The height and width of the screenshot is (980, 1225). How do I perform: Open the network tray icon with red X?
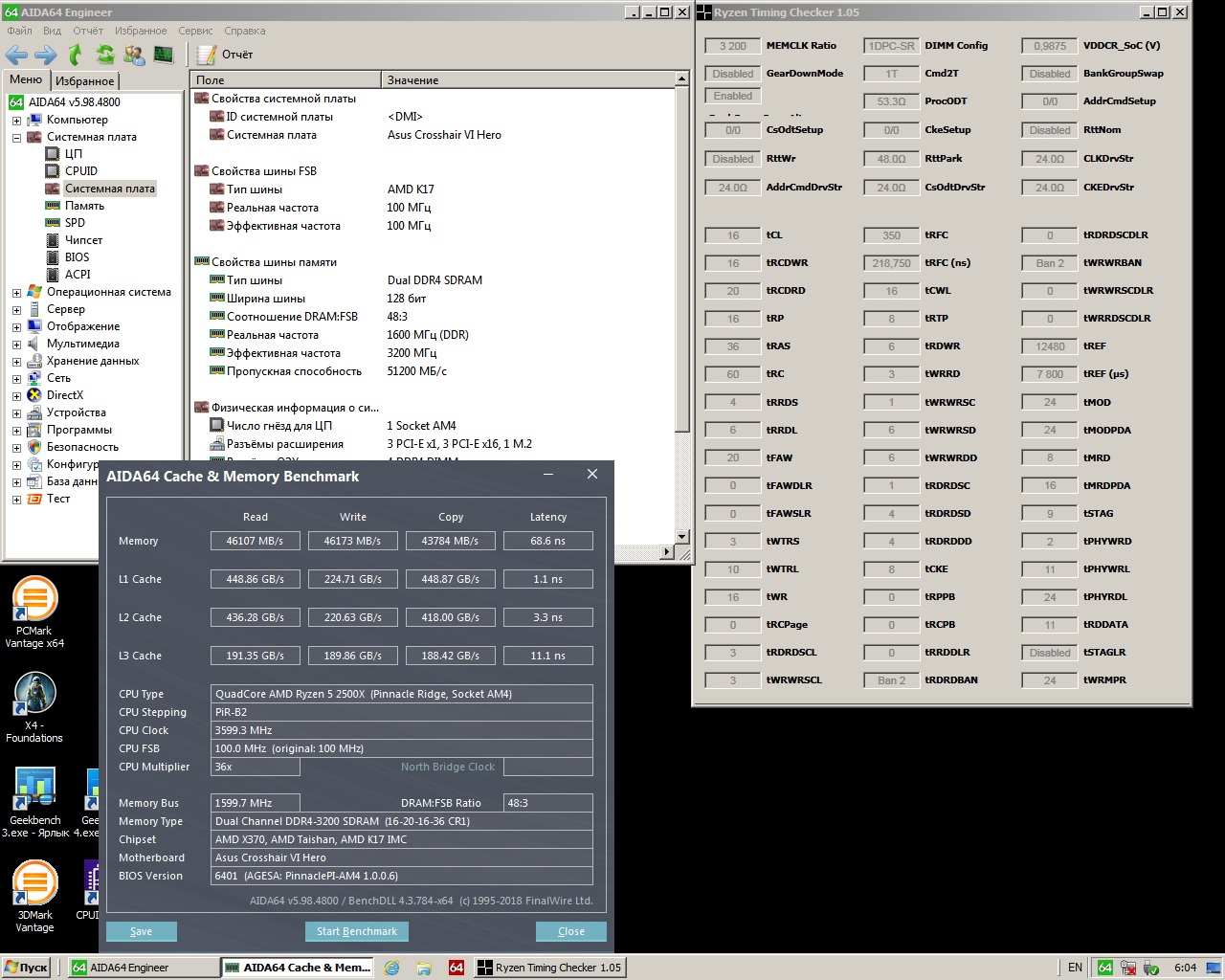[x=1128, y=968]
